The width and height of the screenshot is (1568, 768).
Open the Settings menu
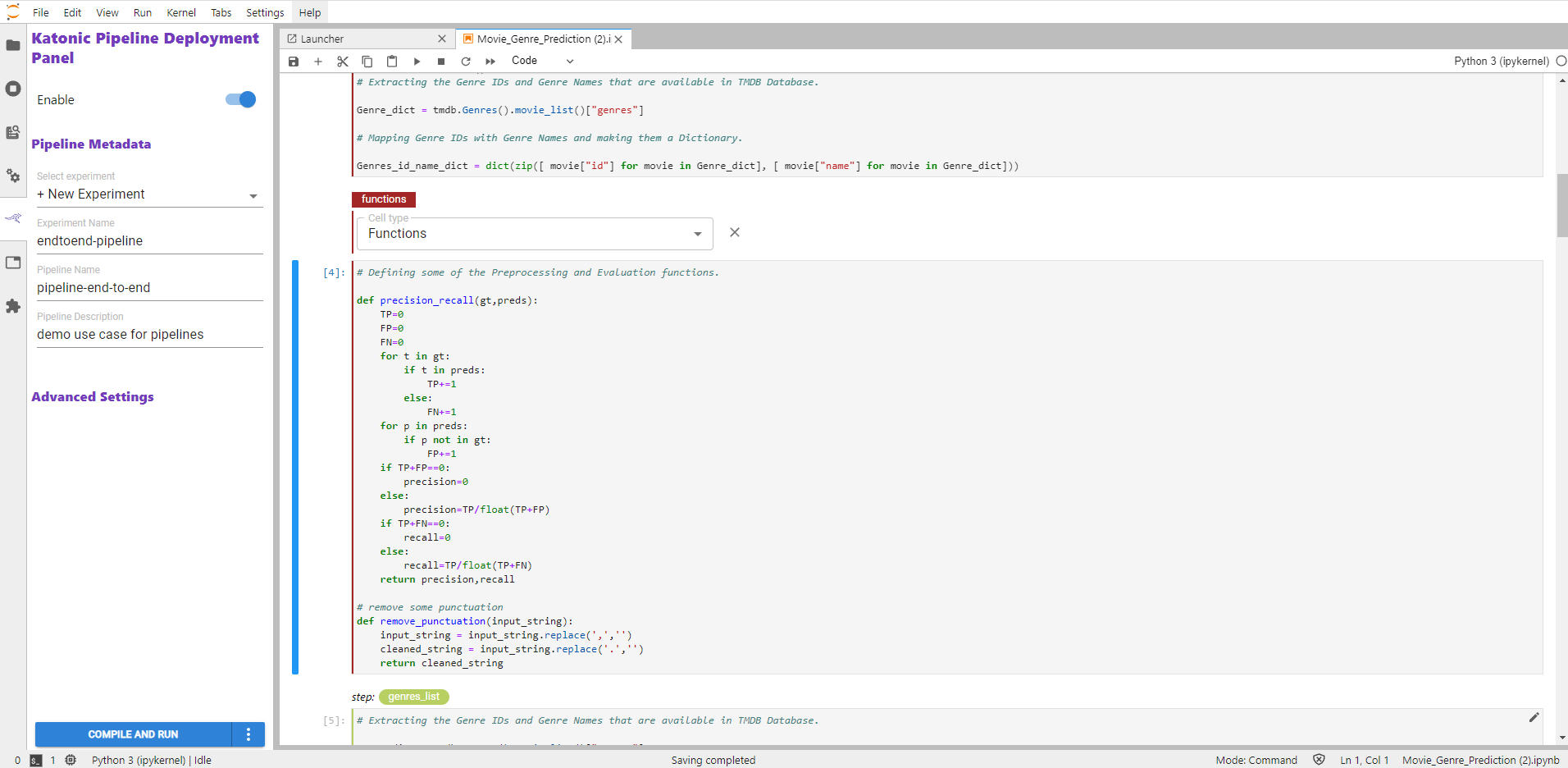pyautogui.click(x=265, y=12)
